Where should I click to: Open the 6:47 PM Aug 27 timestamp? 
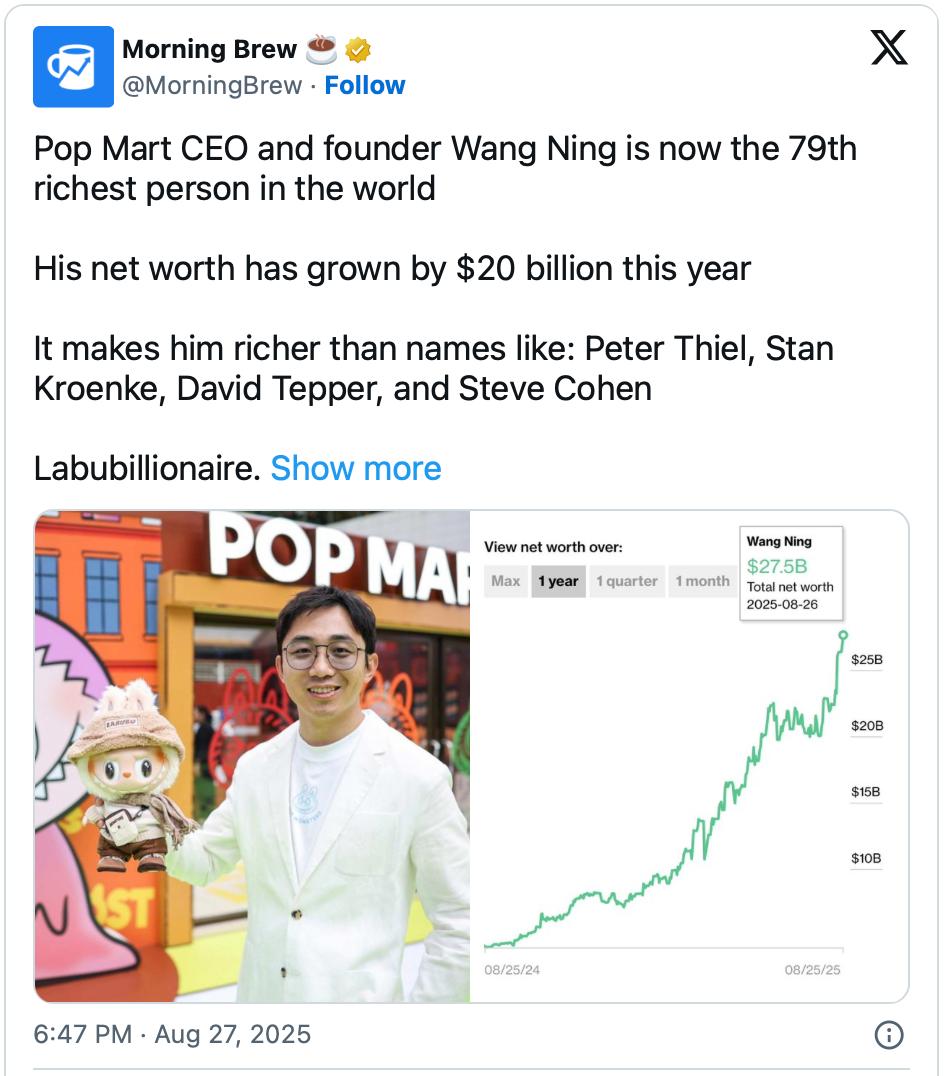pyautogui.click(x=172, y=1034)
